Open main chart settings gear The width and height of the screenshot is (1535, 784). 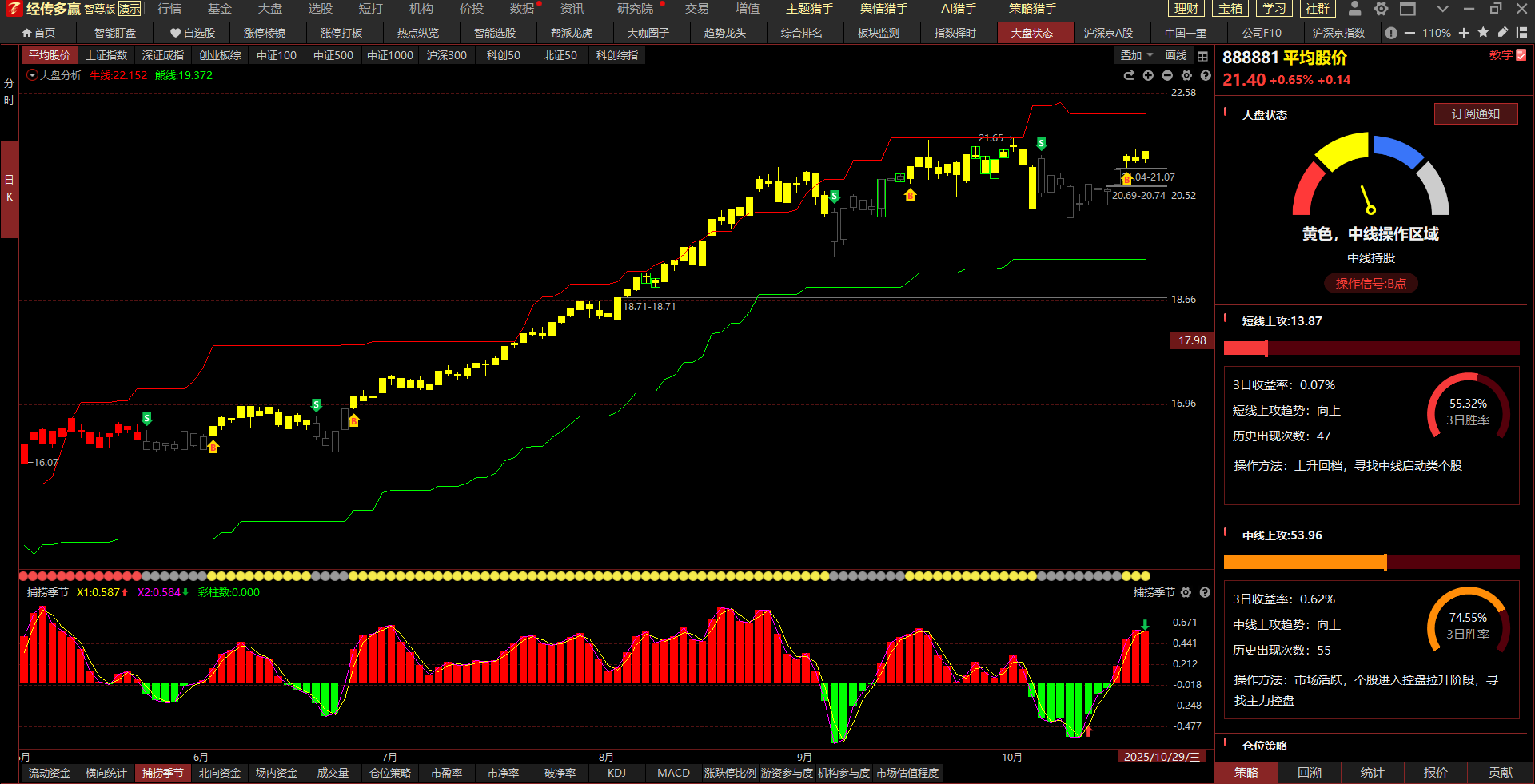(1186, 75)
